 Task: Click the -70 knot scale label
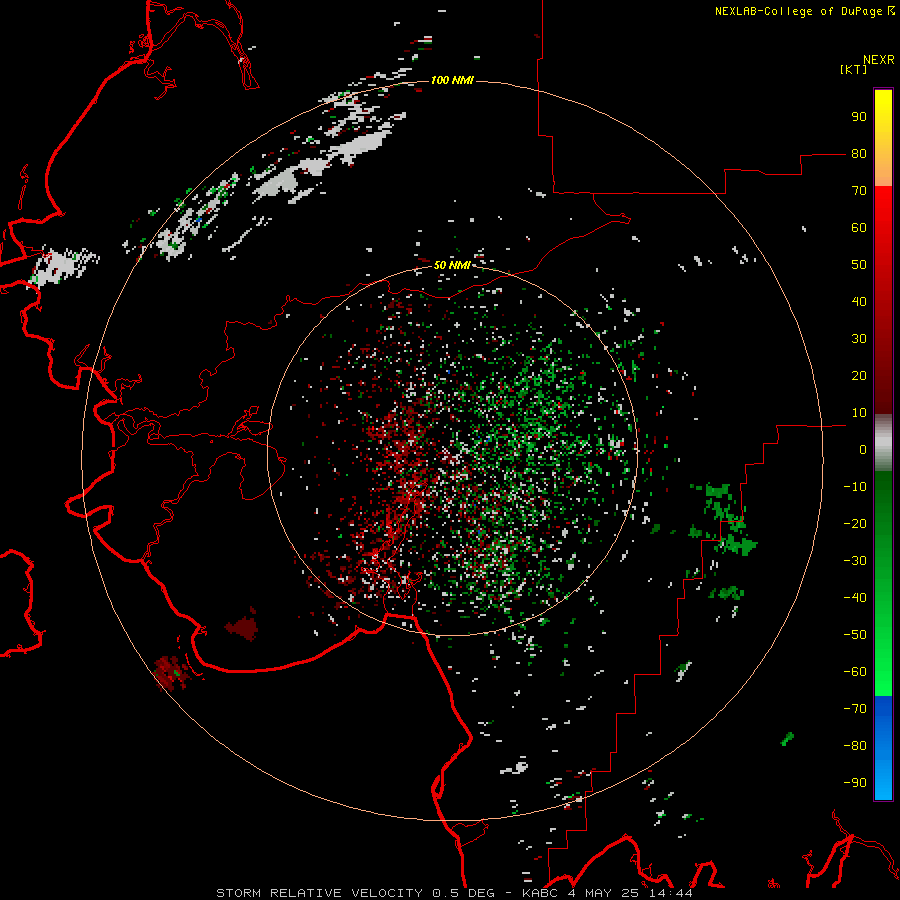[x=855, y=708]
